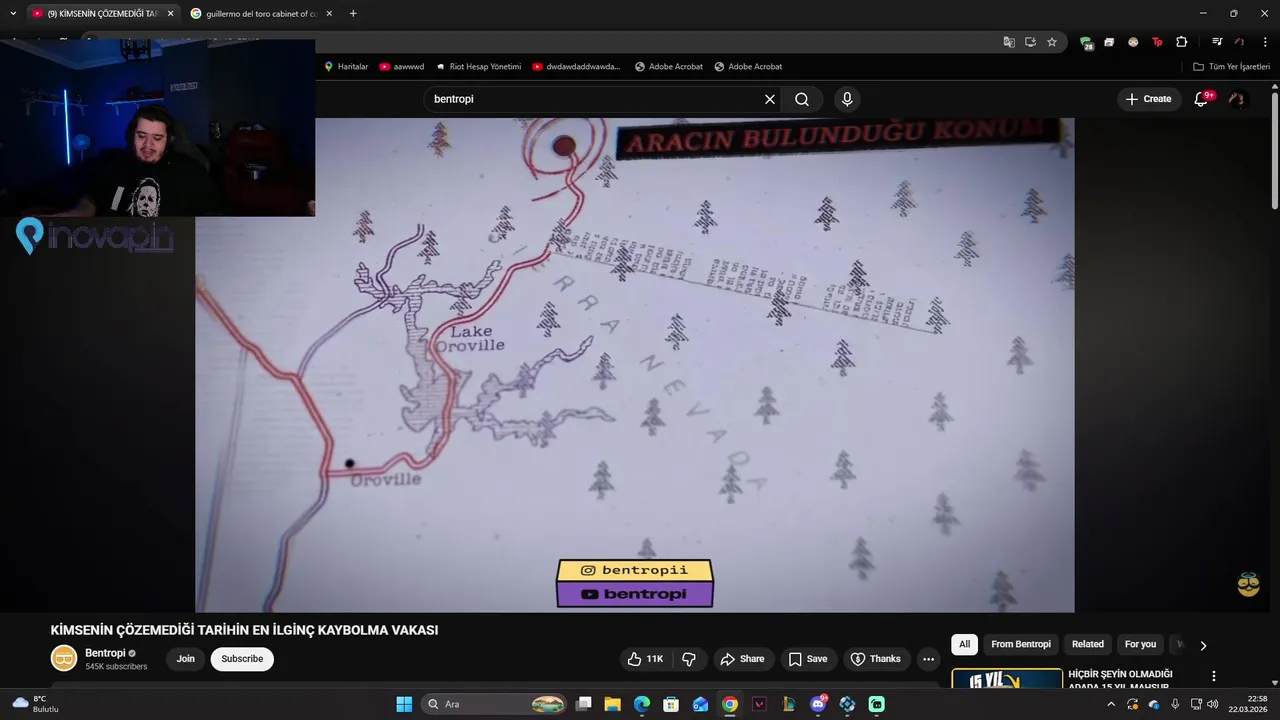This screenshot has height=720, width=1280.
Task: Open the suggested video thumbnail
Action: [x=1007, y=679]
